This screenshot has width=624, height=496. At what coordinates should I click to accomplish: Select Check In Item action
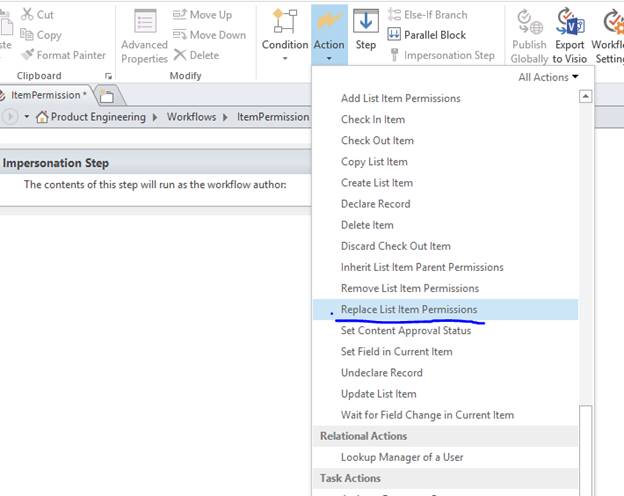pyautogui.click(x=445, y=119)
